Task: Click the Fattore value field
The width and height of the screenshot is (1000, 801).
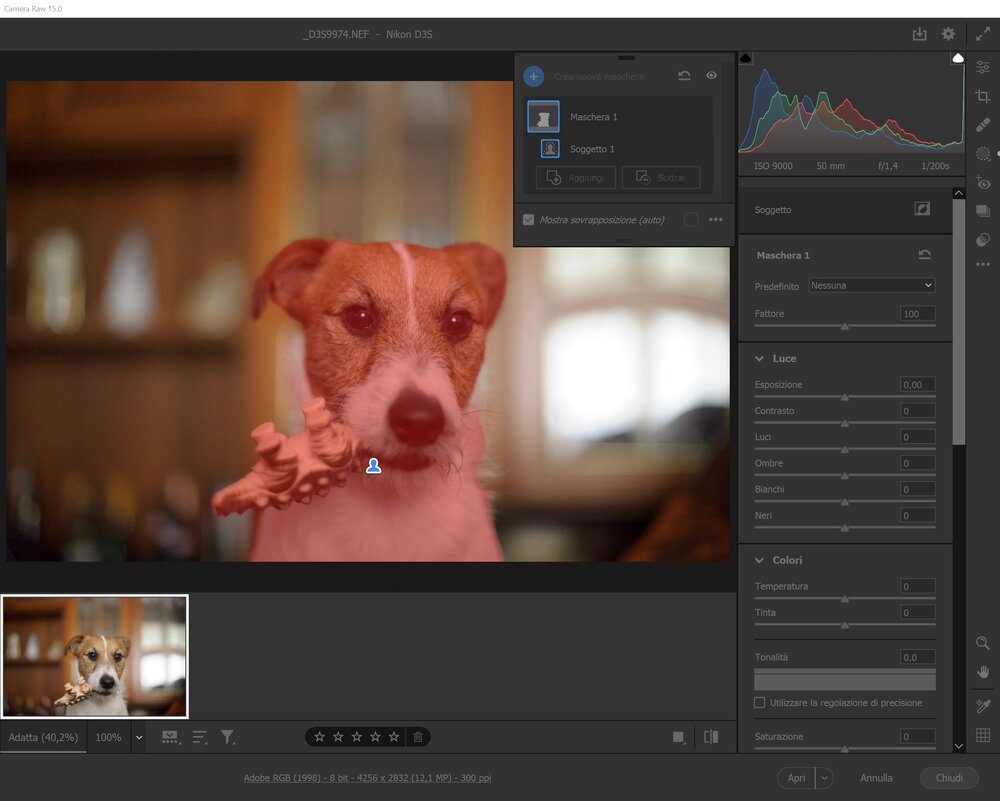Action: pyautogui.click(x=918, y=314)
